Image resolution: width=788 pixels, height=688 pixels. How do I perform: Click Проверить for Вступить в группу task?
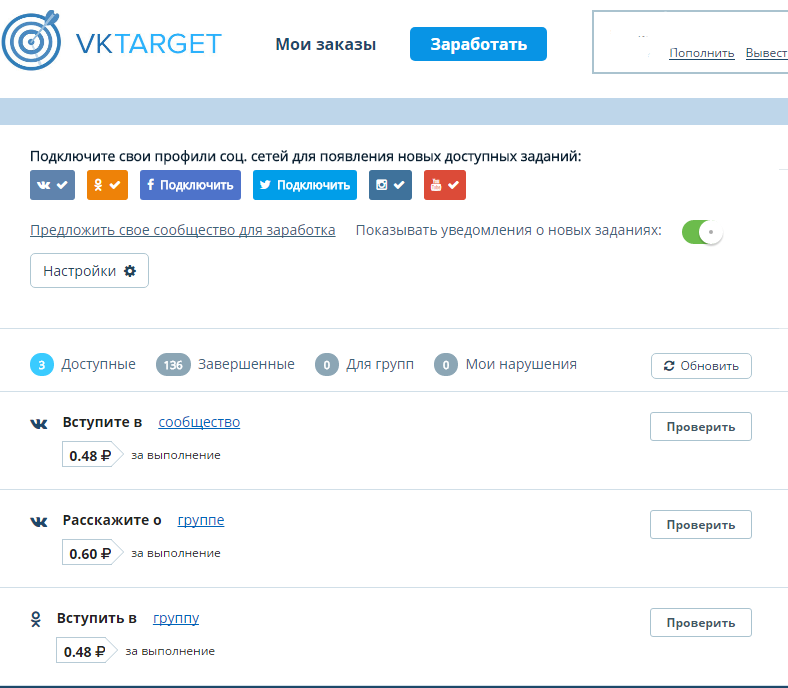coord(701,623)
